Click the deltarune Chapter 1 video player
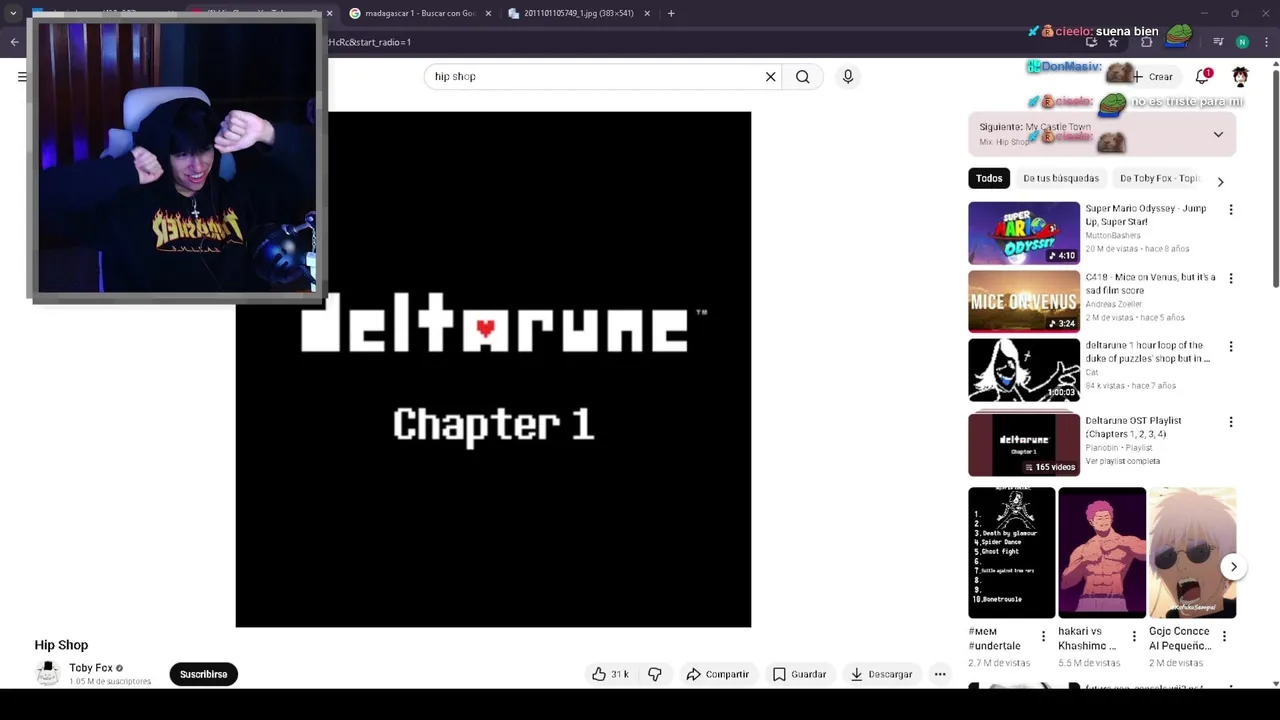 point(493,369)
